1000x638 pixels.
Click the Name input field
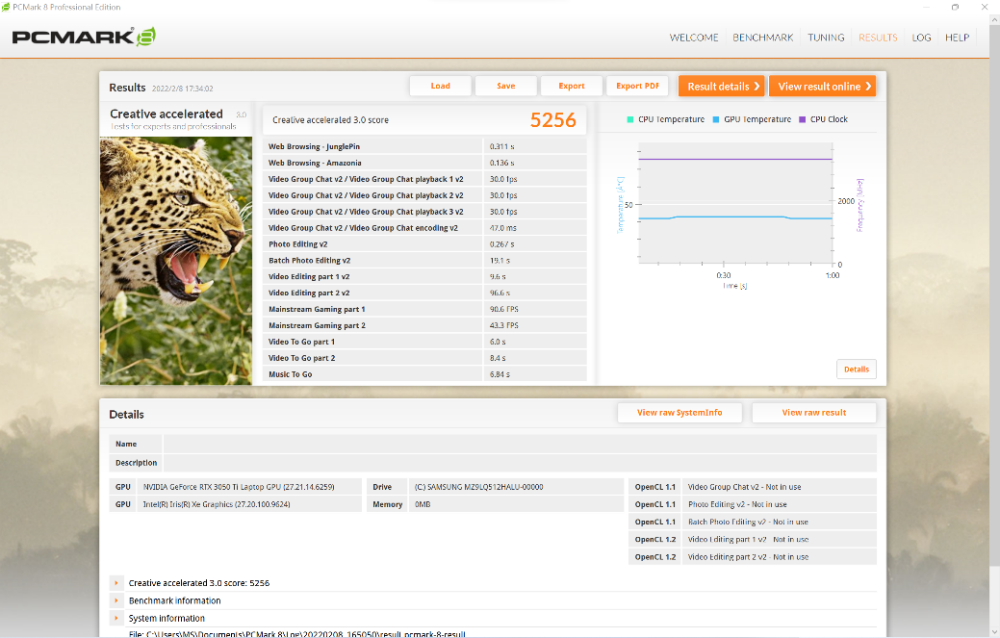(520, 444)
